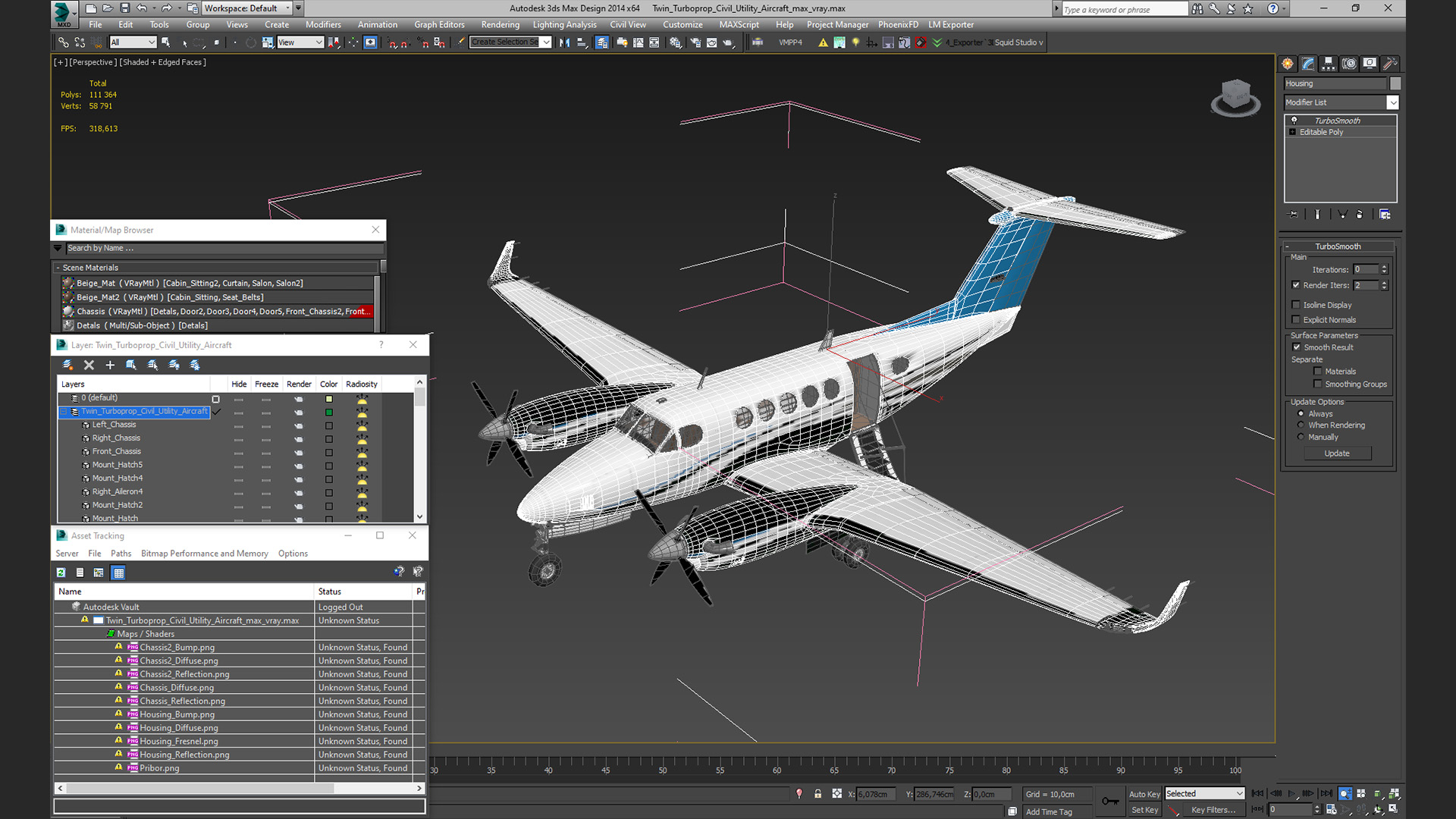The height and width of the screenshot is (819, 1456).
Task: Enable the Isoline Display checkbox
Action: [x=1296, y=305]
